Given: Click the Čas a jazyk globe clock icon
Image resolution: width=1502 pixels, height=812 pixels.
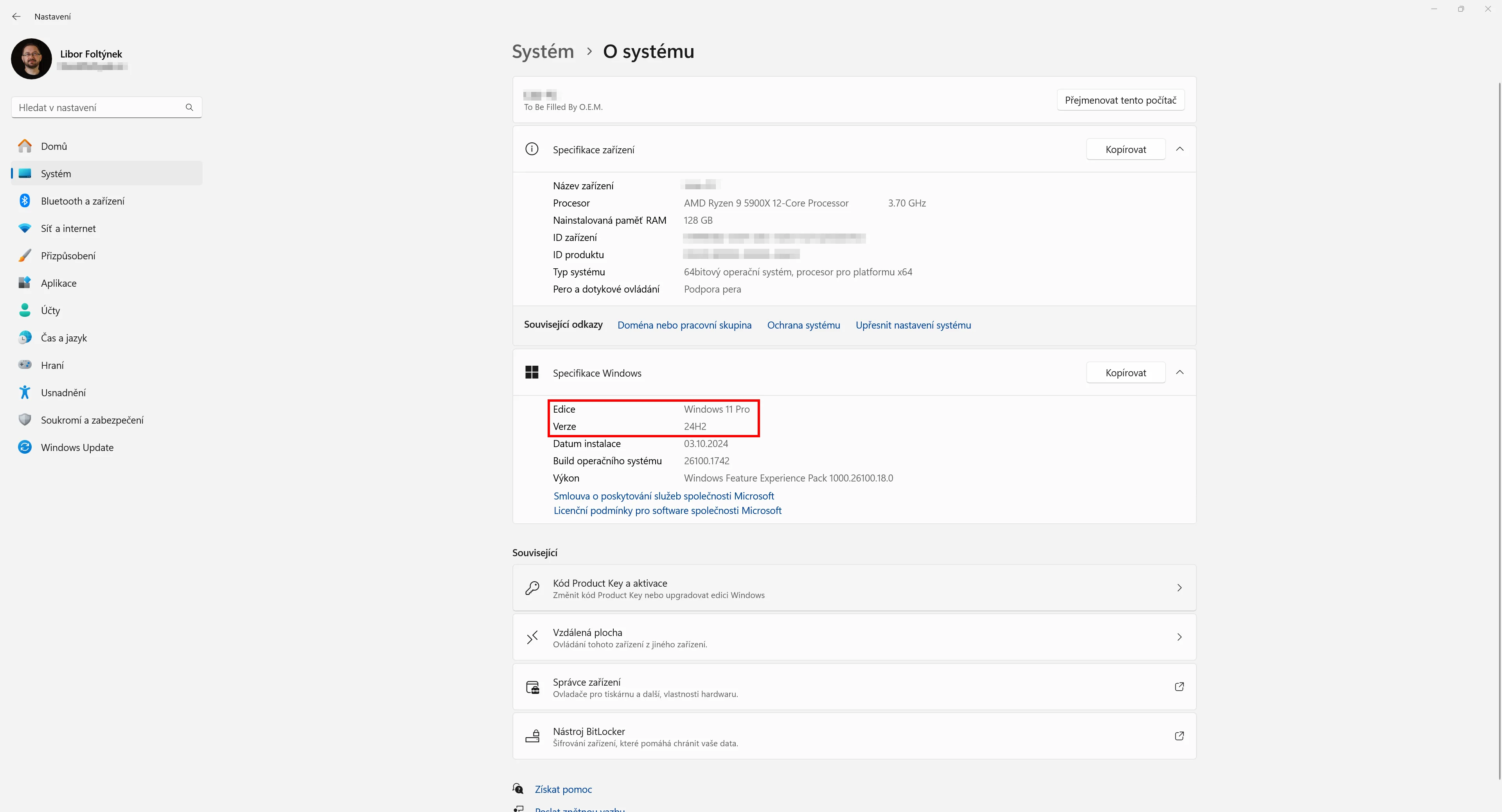Looking at the screenshot, I should (25, 338).
